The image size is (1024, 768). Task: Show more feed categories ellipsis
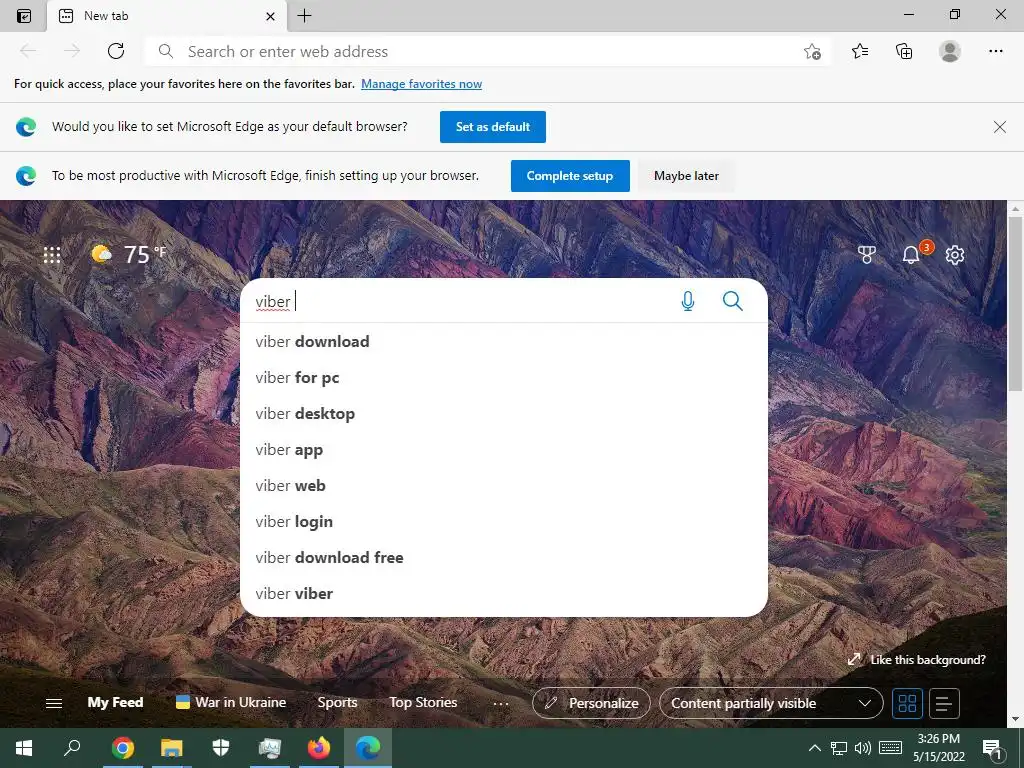coord(501,703)
